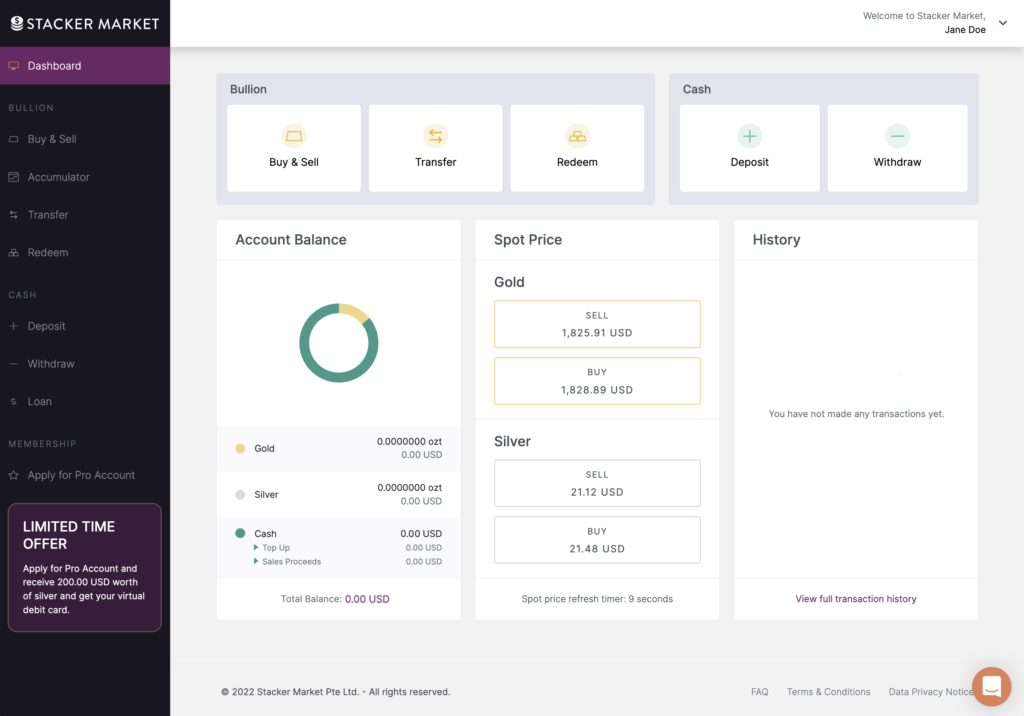Go to Accumulator in the sidebar
Viewport: 1024px width, 716px height.
[85, 177]
